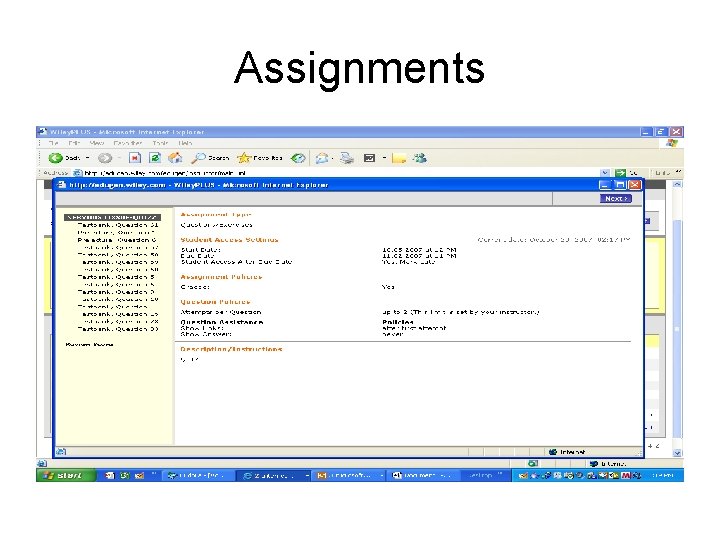Open the Mail icon dropdown arrow

332,158
